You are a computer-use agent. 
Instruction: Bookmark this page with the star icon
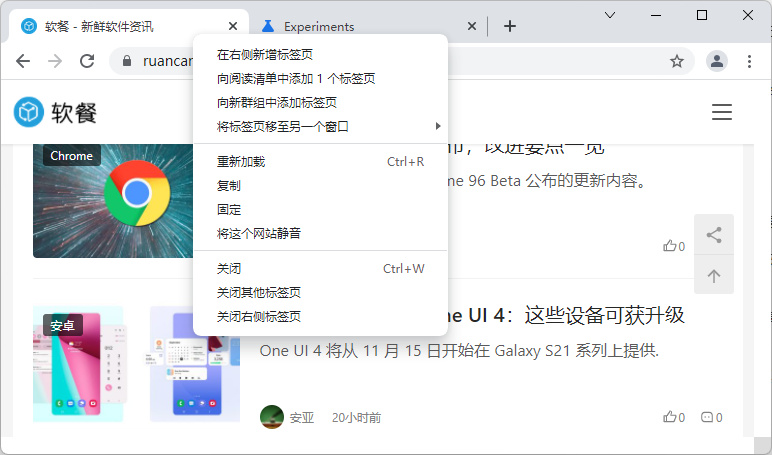[677, 61]
